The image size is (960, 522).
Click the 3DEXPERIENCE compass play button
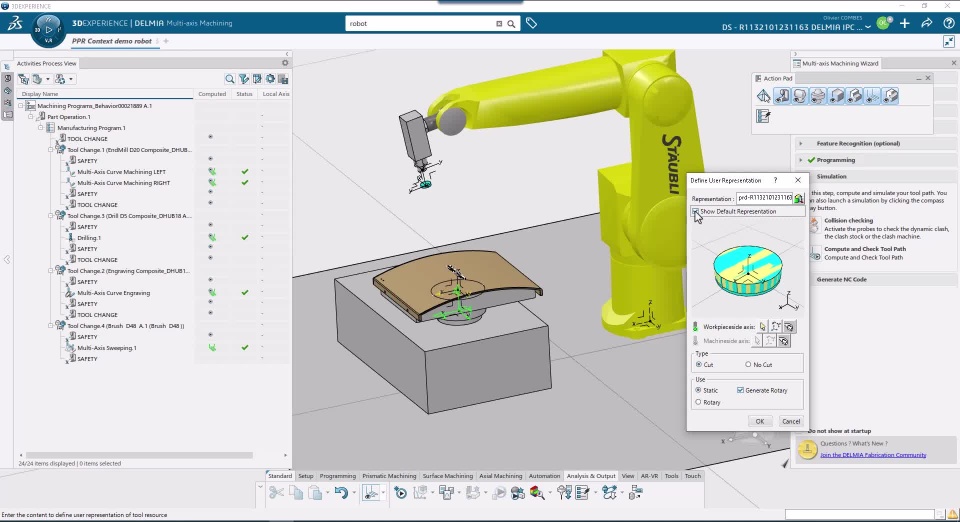click(x=48, y=28)
